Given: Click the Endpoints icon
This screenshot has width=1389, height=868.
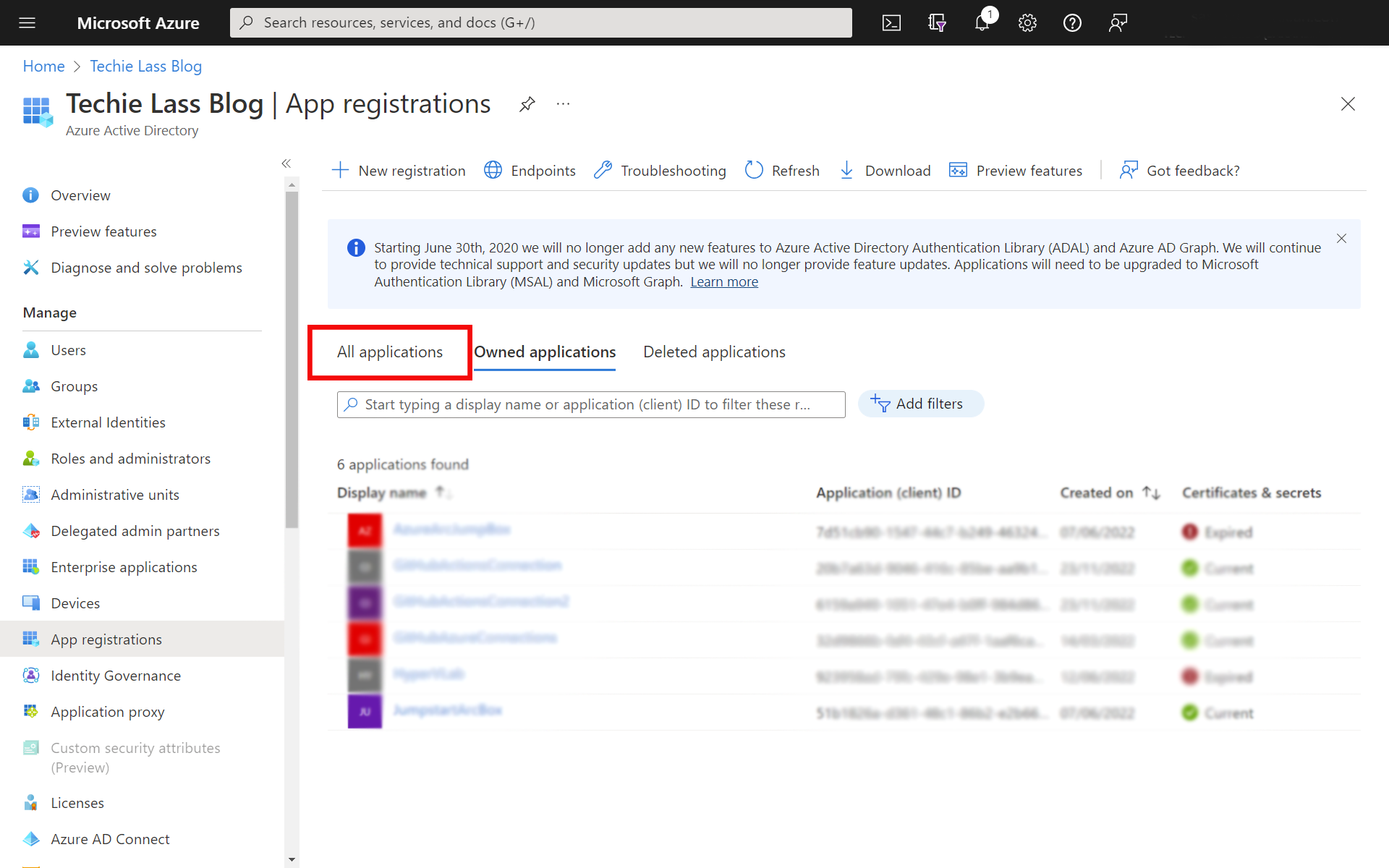Looking at the screenshot, I should click(492, 170).
